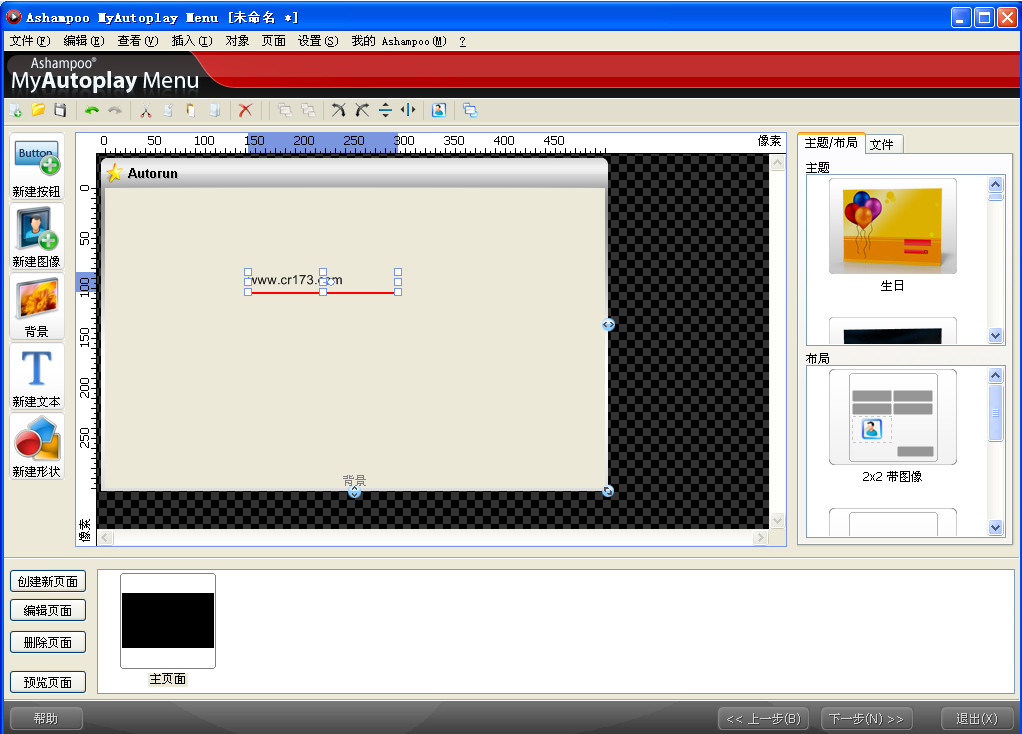This screenshot has height=734, width=1022.
Task: Click the copy icon in the toolbar
Action: [x=168, y=110]
